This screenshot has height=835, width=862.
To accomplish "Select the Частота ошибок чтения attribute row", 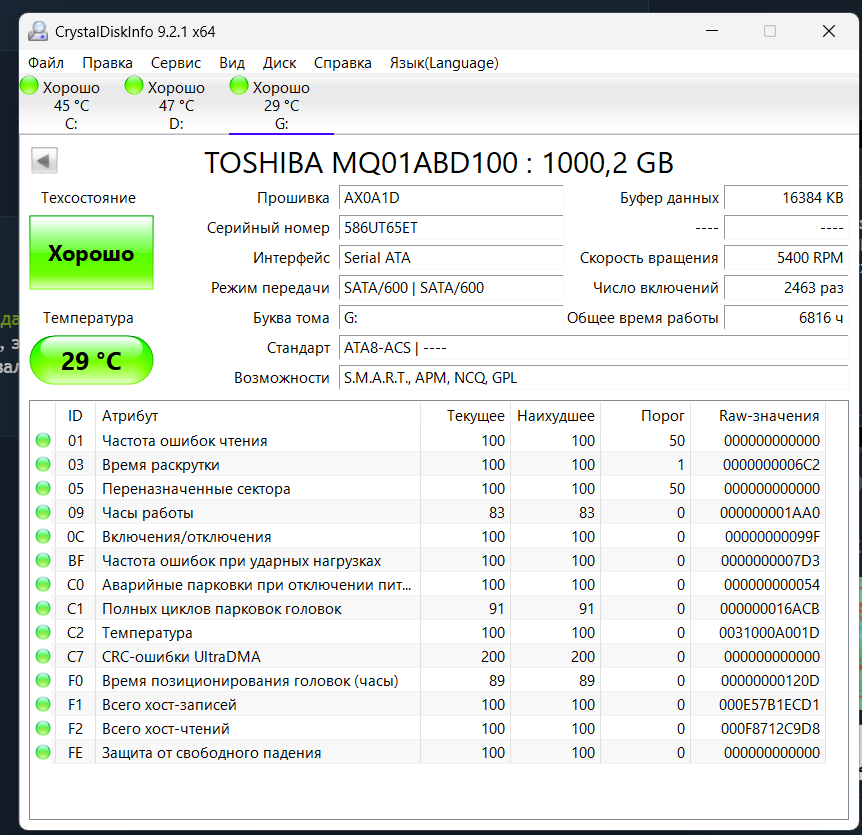I will pyautogui.click(x=428, y=440).
